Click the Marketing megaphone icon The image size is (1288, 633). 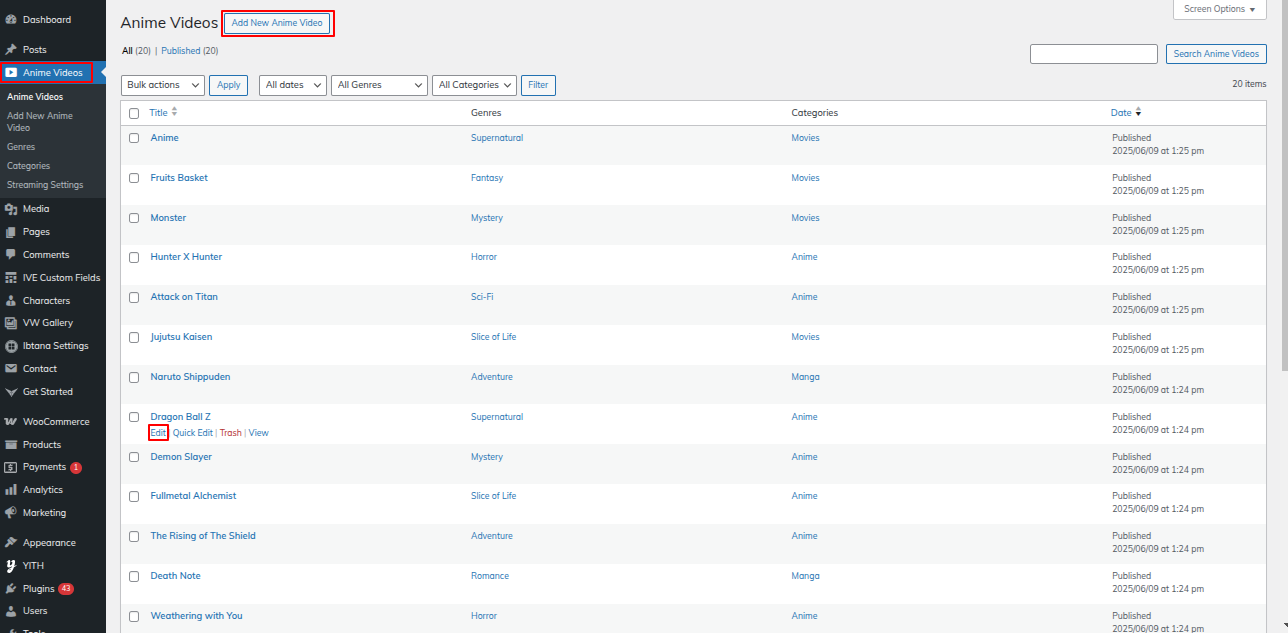coord(11,513)
